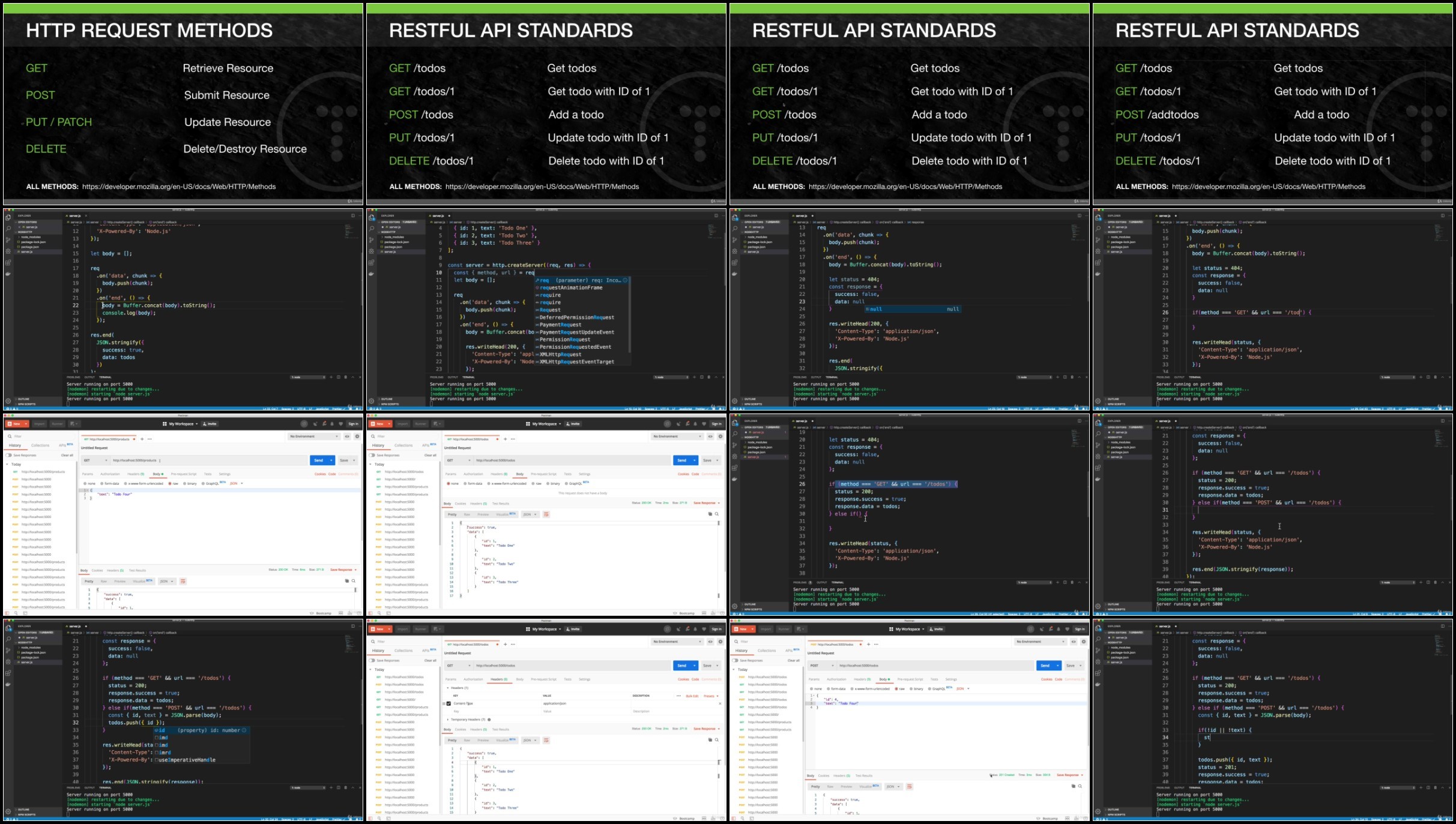This screenshot has width=1456, height=824.
Task: Open Send arrow dropdown in products Postman frame
Action: coord(331,460)
